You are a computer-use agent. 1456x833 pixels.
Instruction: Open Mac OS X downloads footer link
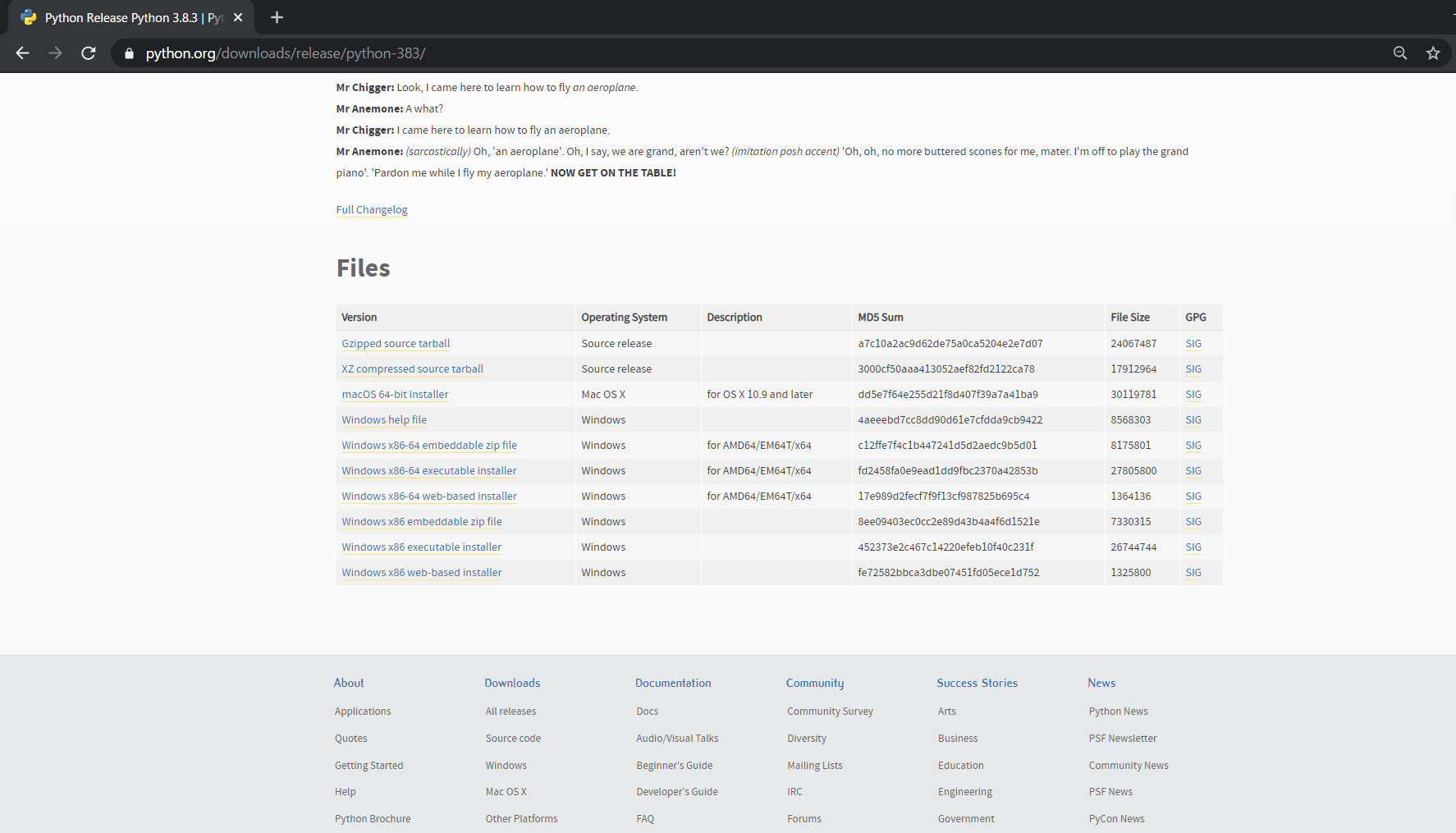(x=506, y=792)
